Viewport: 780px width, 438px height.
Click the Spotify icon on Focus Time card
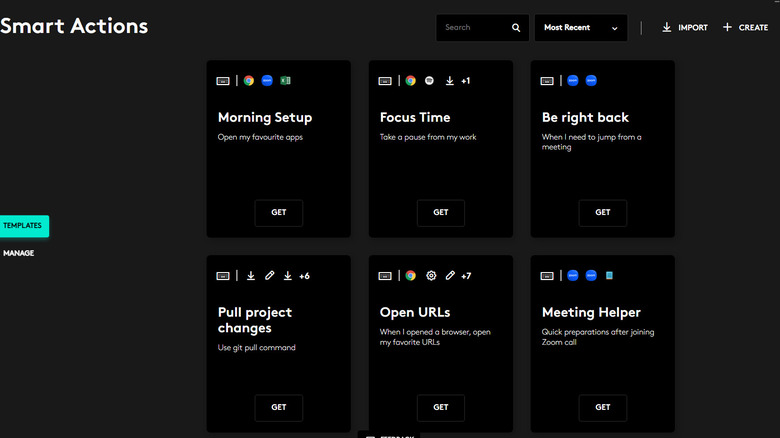(429, 80)
